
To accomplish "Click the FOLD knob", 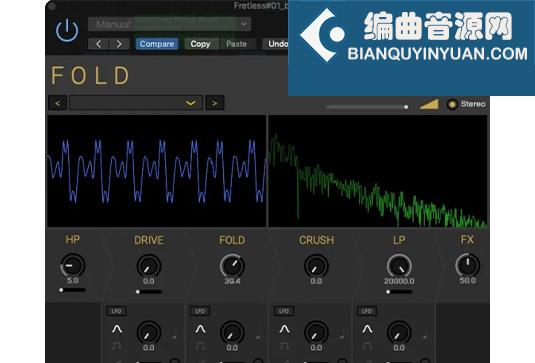I will 232,265.
